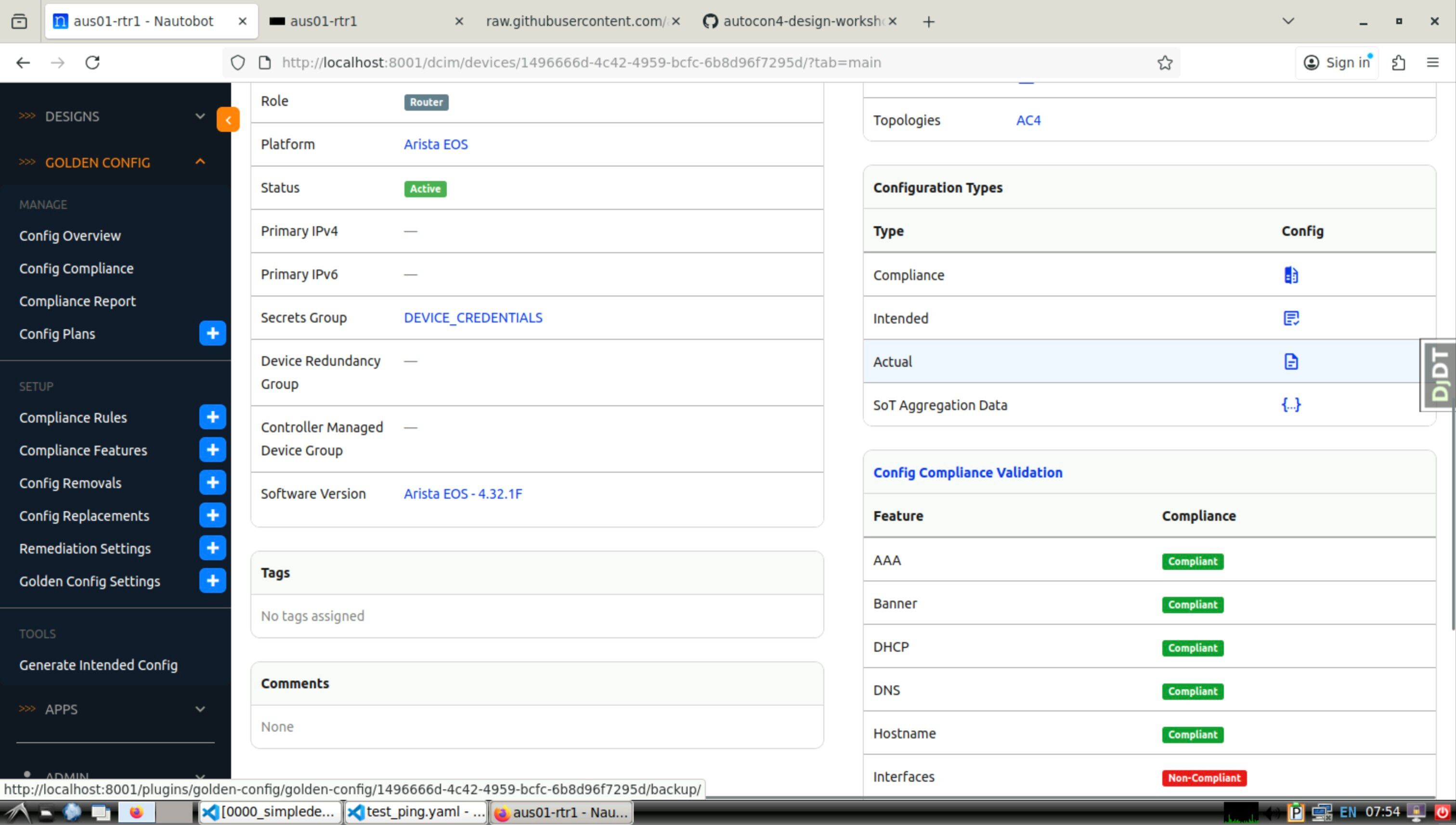Open the SoT Aggregation Data braces icon
This screenshot has height=825, width=1456.
coord(1290,405)
